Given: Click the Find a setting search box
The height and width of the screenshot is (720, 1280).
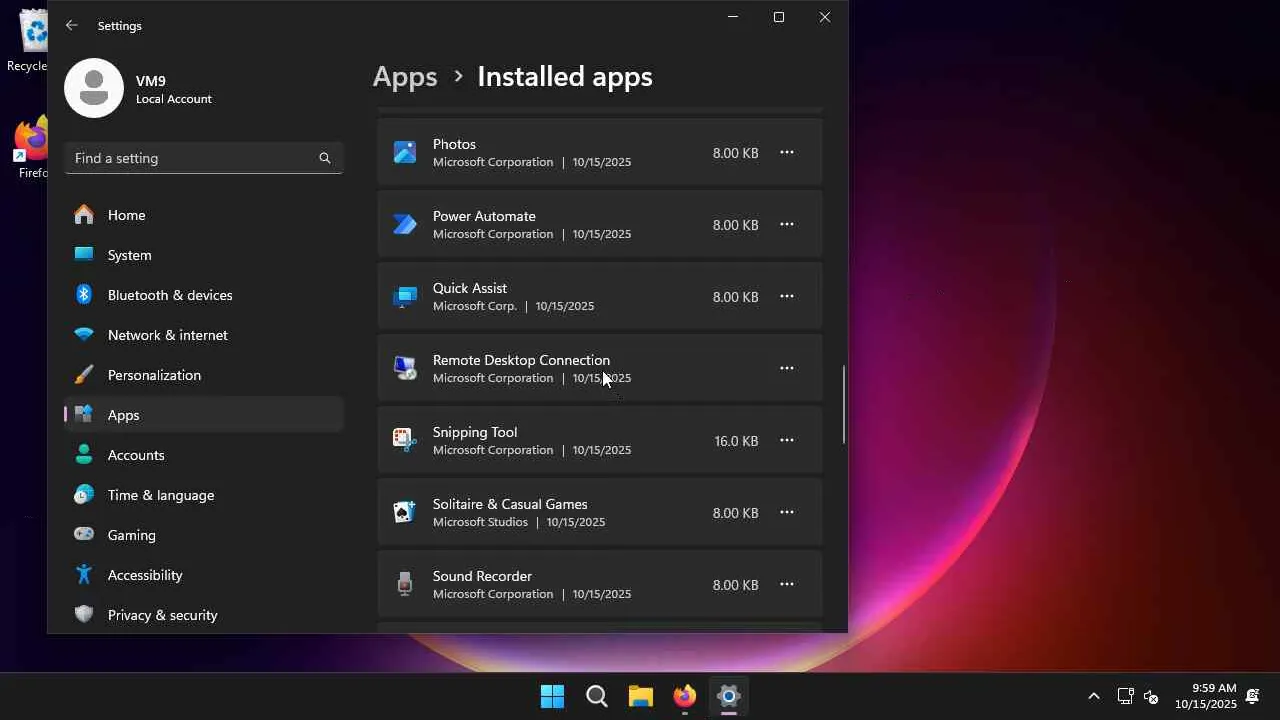Looking at the screenshot, I should [x=204, y=158].
